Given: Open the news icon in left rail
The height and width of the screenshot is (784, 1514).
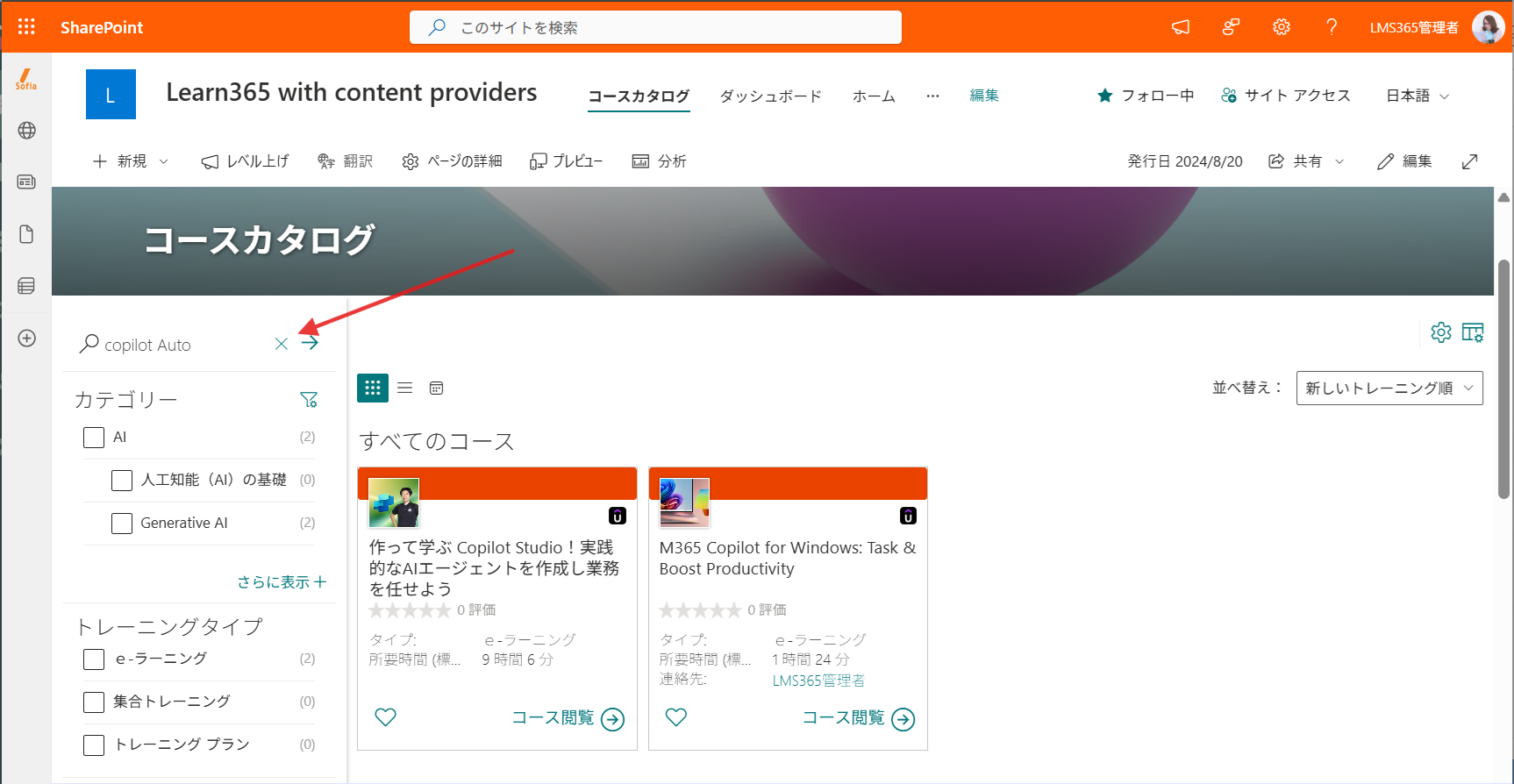Looking at the screenshot, I should (26, 182).
